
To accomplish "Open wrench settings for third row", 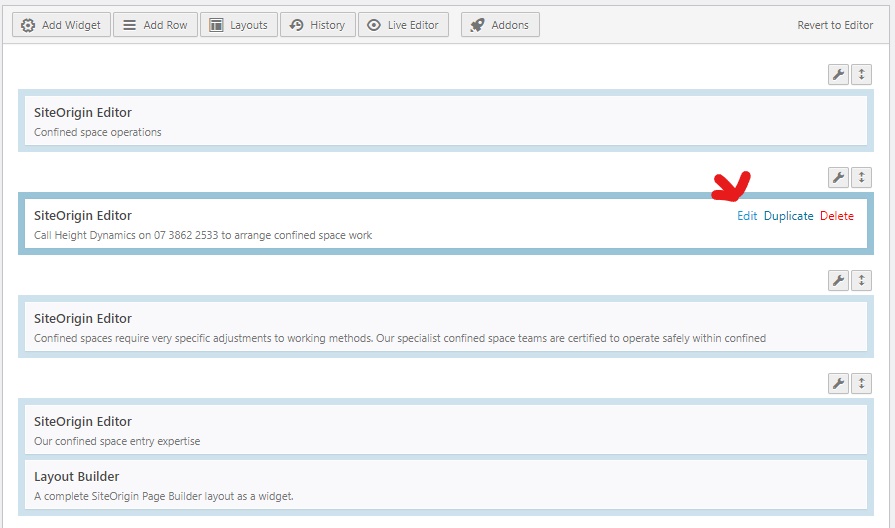I will click(839, 280).
